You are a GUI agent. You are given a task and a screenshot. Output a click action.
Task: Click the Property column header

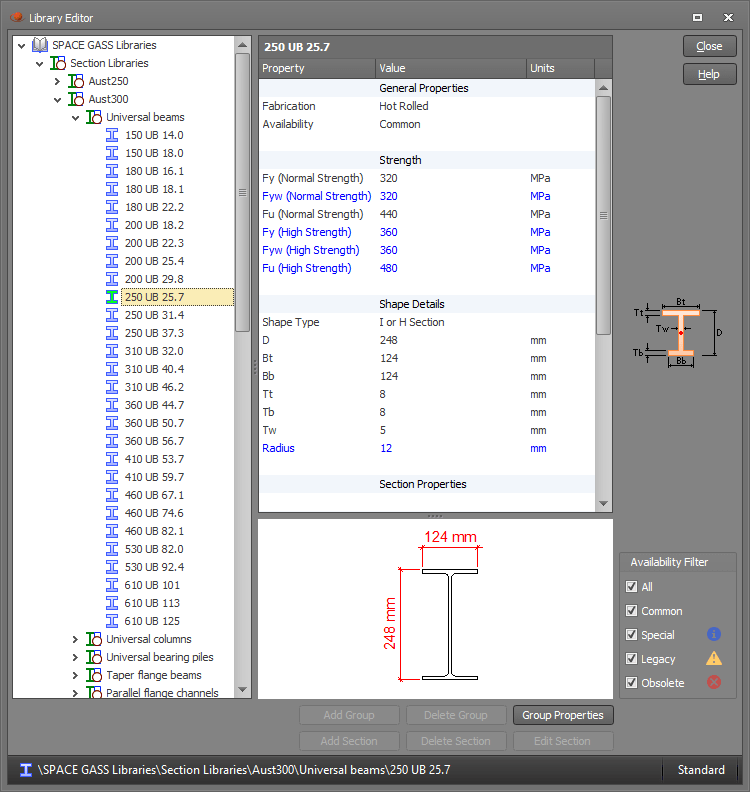(x=317, y=68)
